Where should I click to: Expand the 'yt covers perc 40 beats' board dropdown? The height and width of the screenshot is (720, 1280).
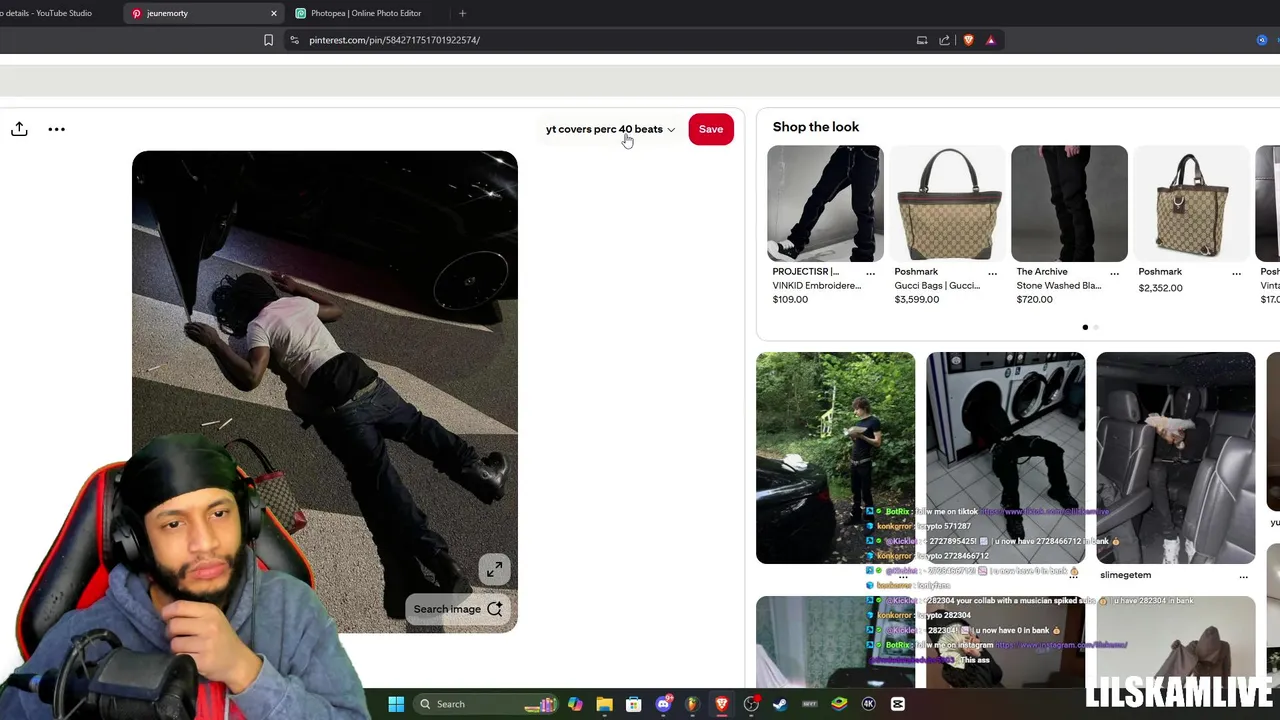(610, 129)
